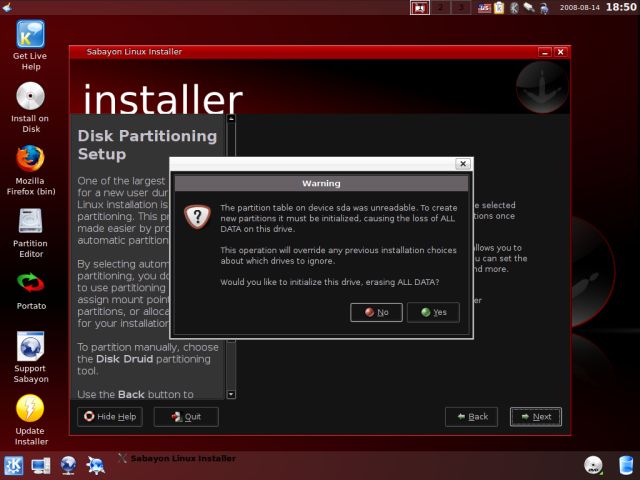Close the Sabayon Linux Installer window
640x480 pixels.
click(560, 52)
